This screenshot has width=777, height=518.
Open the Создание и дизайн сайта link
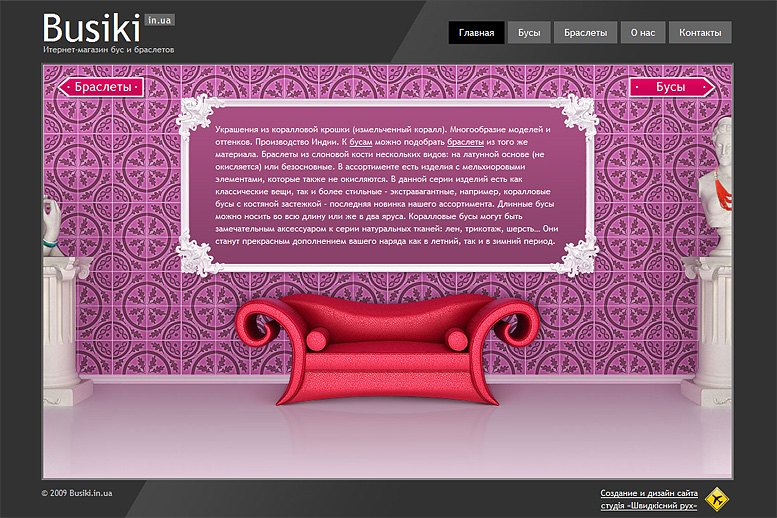649,493
